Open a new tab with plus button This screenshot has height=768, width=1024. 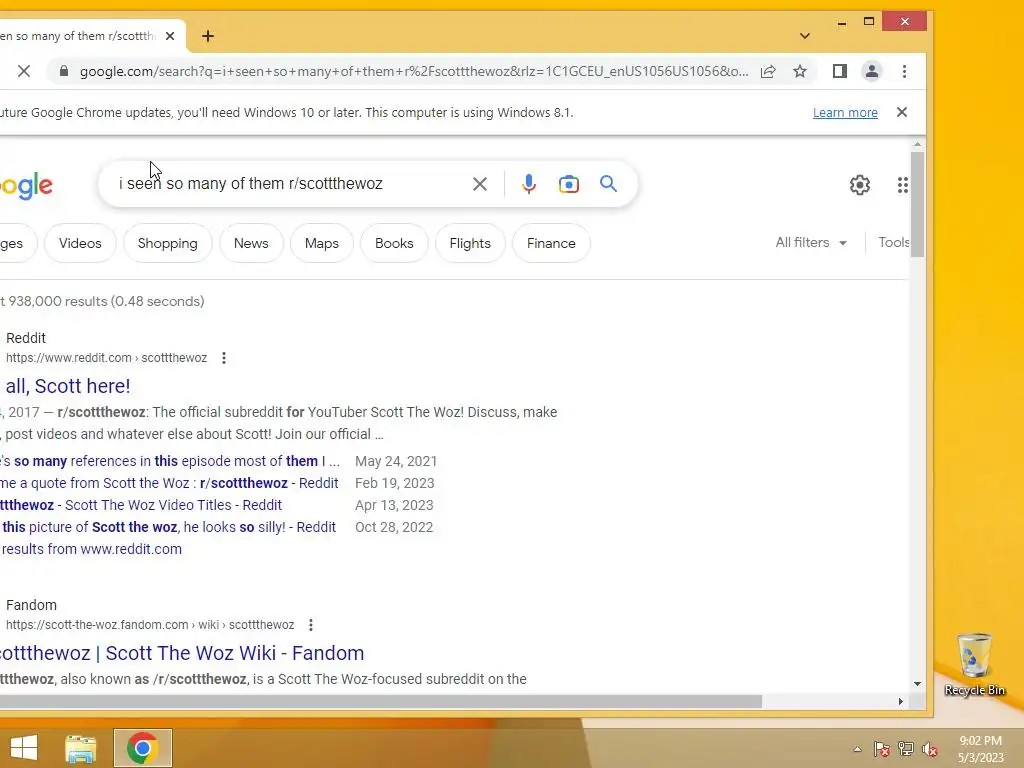pyautogui.click(x=208, y=36)
